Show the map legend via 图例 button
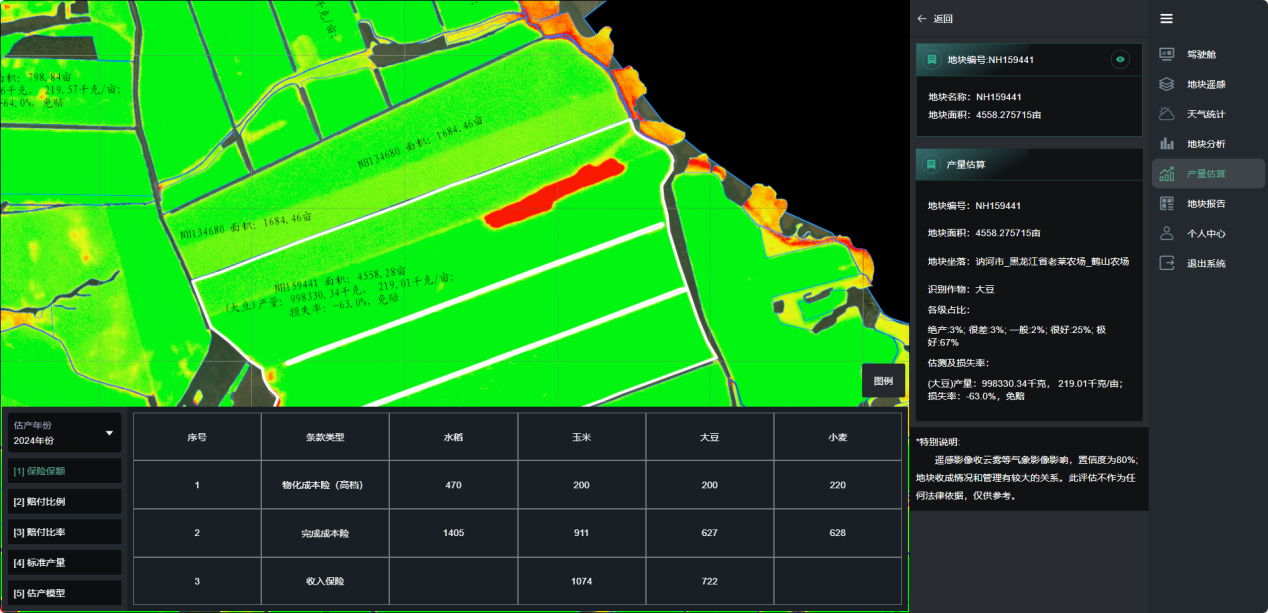Viewport: 1268px width, 613px height. pyautogui.click(x=883, y=381)
